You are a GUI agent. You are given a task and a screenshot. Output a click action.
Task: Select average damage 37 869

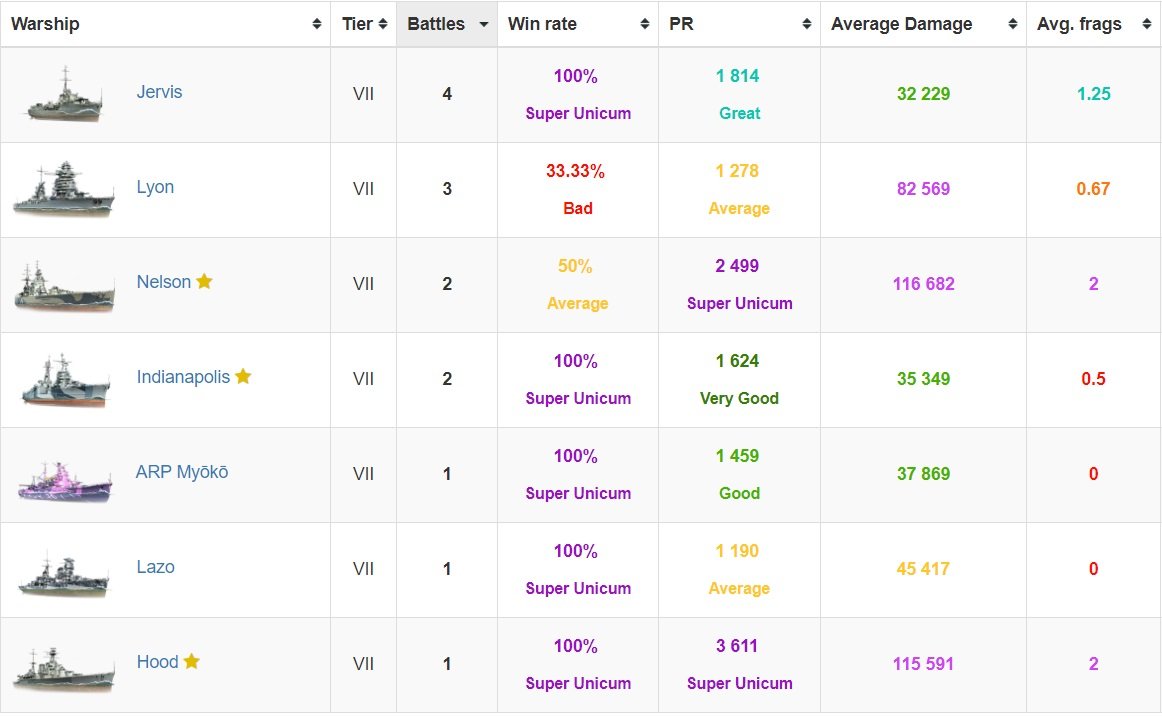(x=923, y=474)
